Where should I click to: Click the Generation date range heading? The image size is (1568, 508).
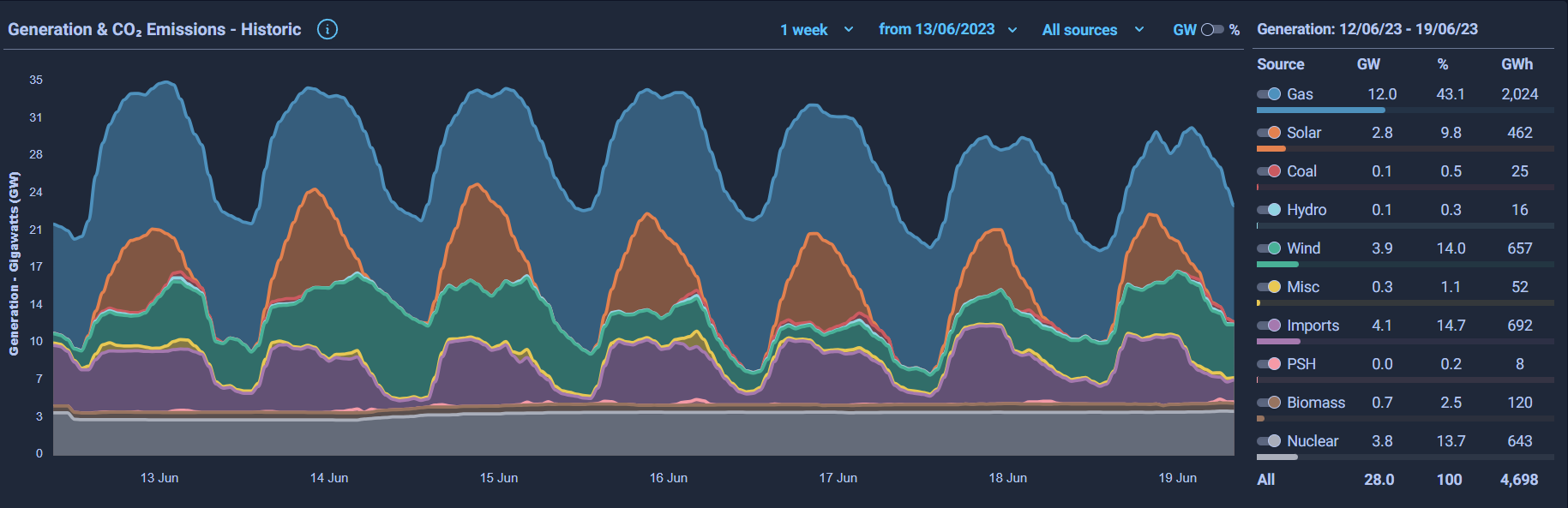[1367, 29]
